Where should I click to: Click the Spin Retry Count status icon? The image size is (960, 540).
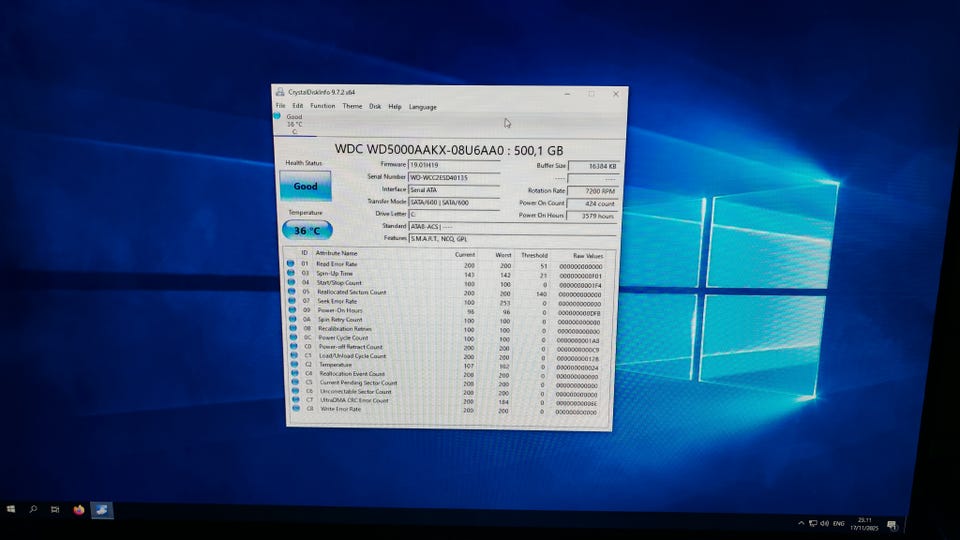click(x=293, y=319)
